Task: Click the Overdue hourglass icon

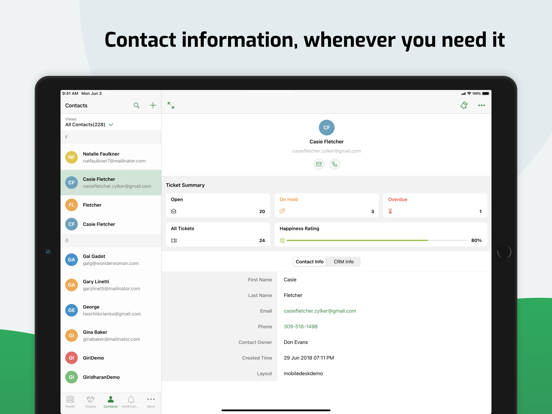Action: pyautogui.click(x=390, y=211)
